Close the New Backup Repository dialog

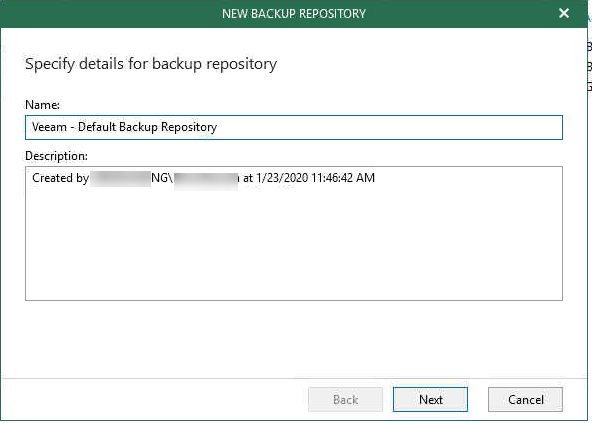pos(564,13)
